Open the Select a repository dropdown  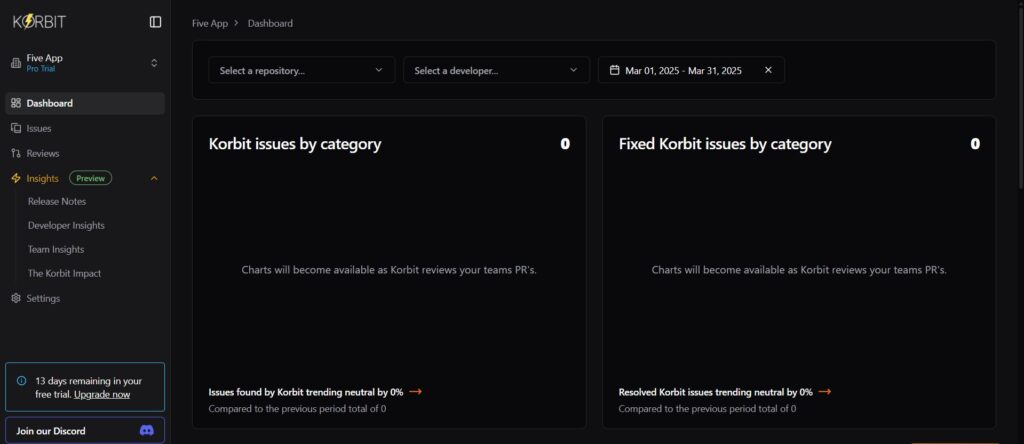302,70
